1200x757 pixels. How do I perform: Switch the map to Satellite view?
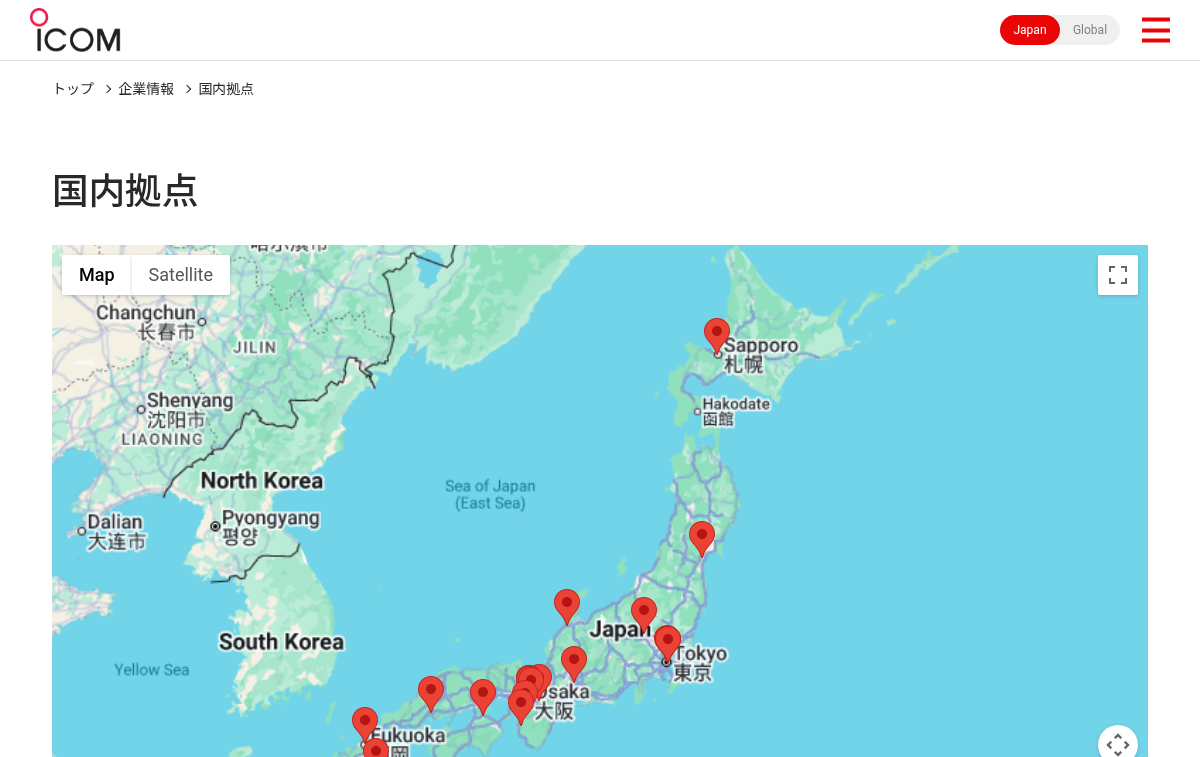click(181, 275)
